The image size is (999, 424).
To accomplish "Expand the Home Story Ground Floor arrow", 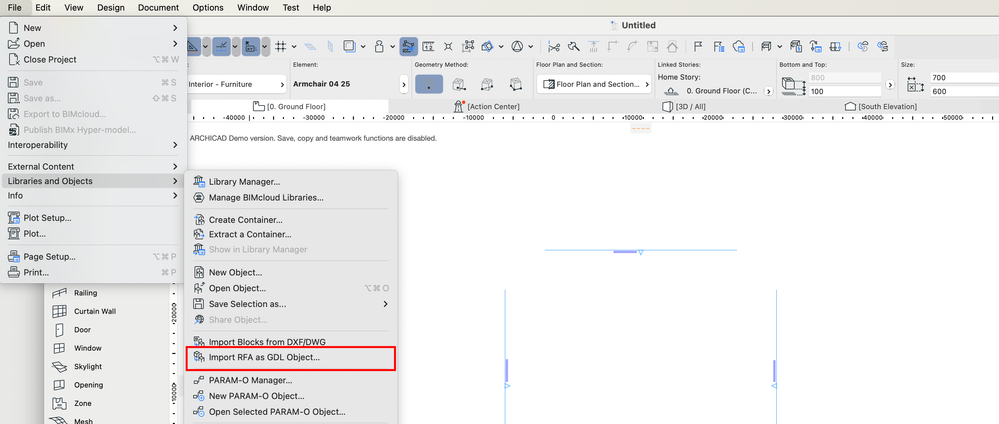I will [768, 91].
